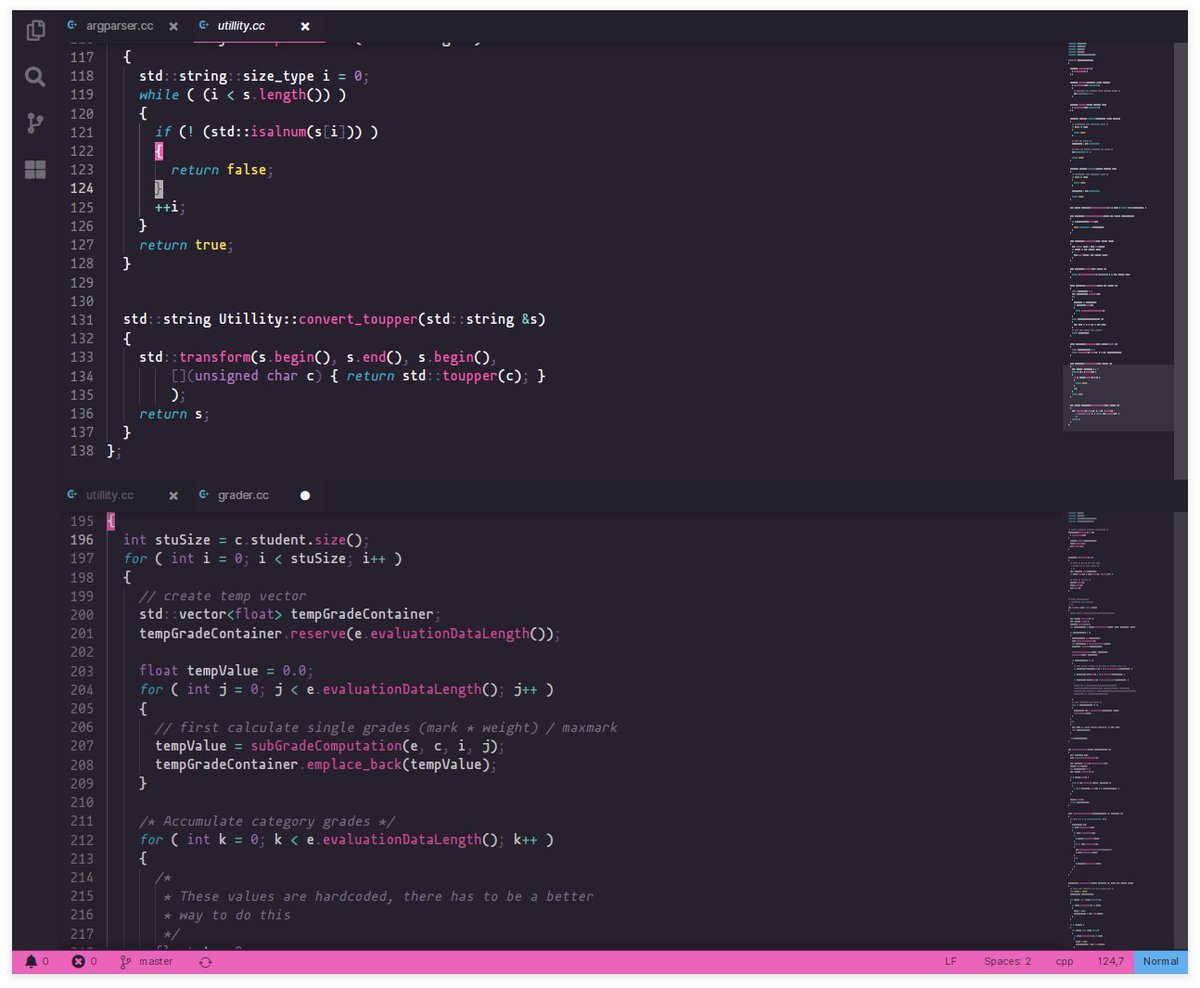1200x988 pixels.
Task: Click the notification bell icon in status bar
Action: [x=31, y=961]
